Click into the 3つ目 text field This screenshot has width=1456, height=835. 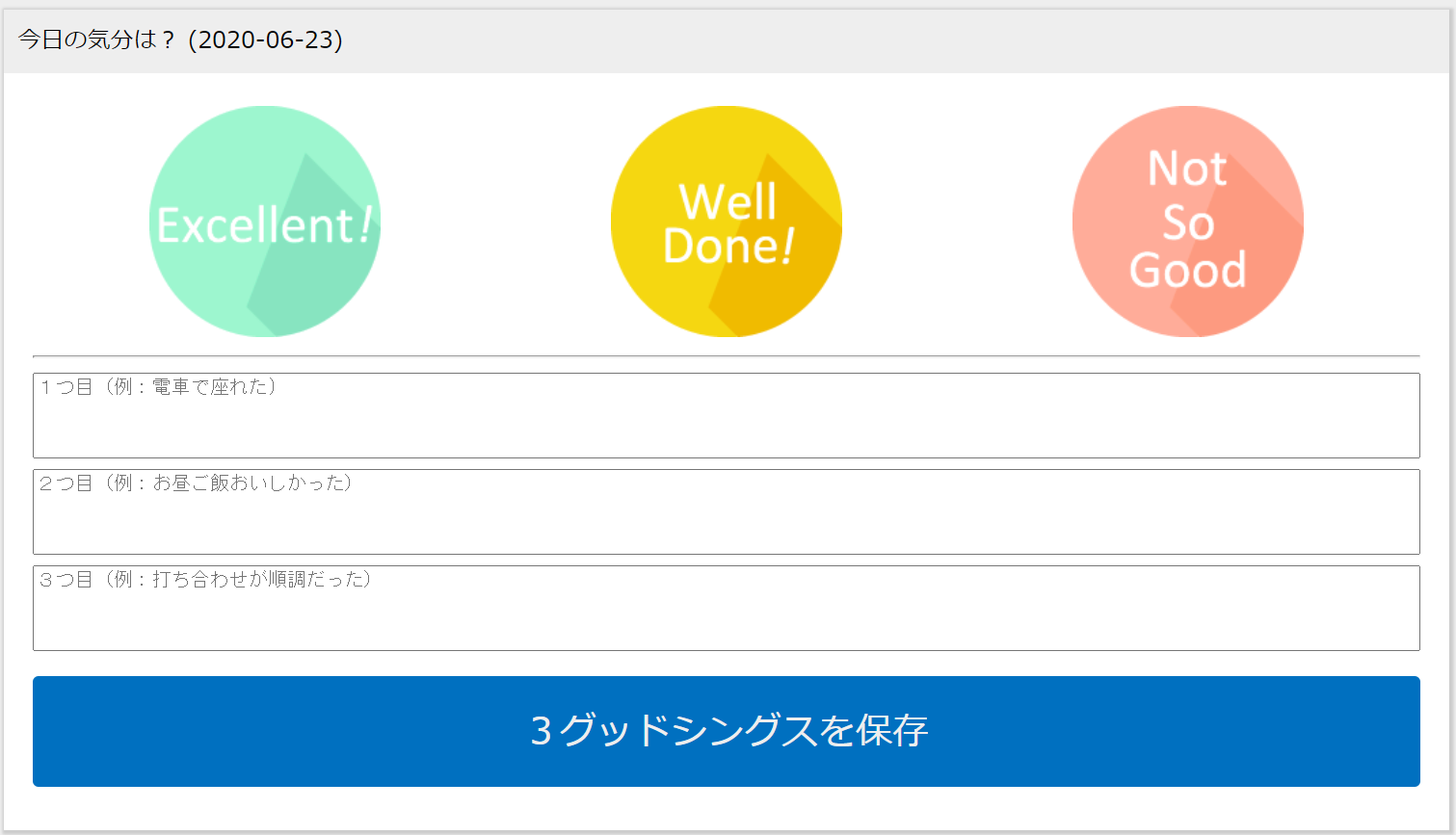[x=726, y=608]
